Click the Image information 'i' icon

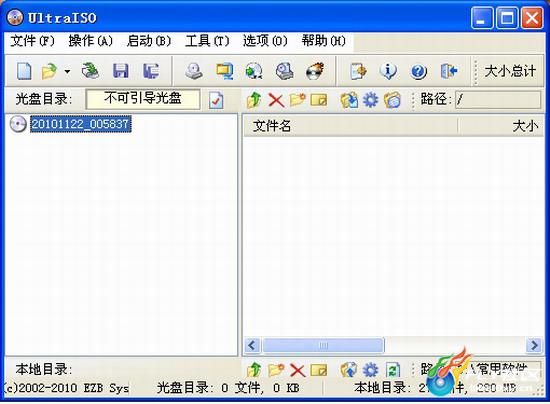(x=388, y=71)
